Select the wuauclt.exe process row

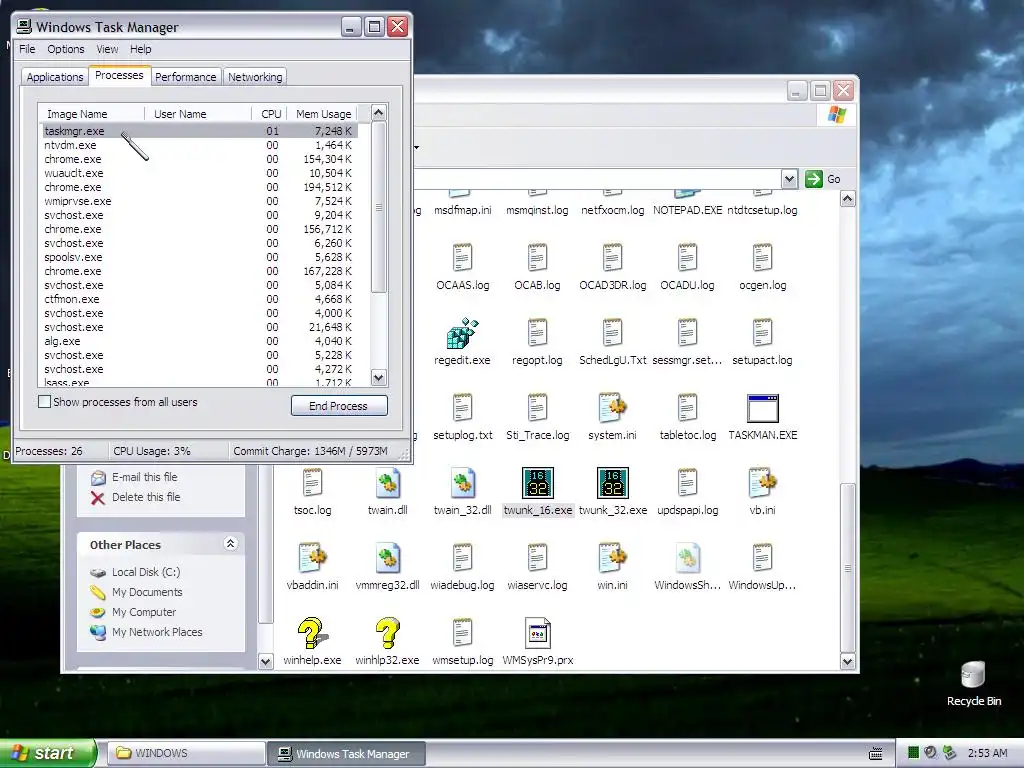click(x=199, y=173)
